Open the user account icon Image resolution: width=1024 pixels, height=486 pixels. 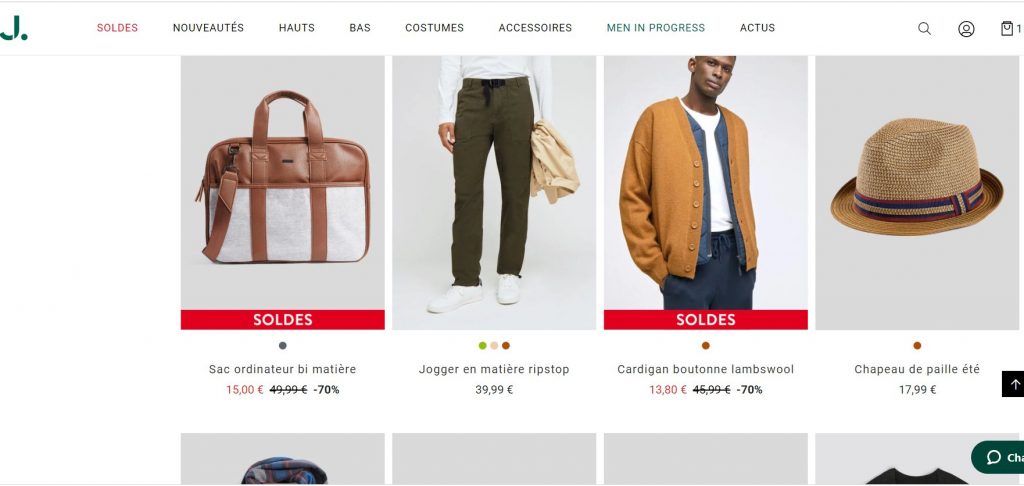966,29
